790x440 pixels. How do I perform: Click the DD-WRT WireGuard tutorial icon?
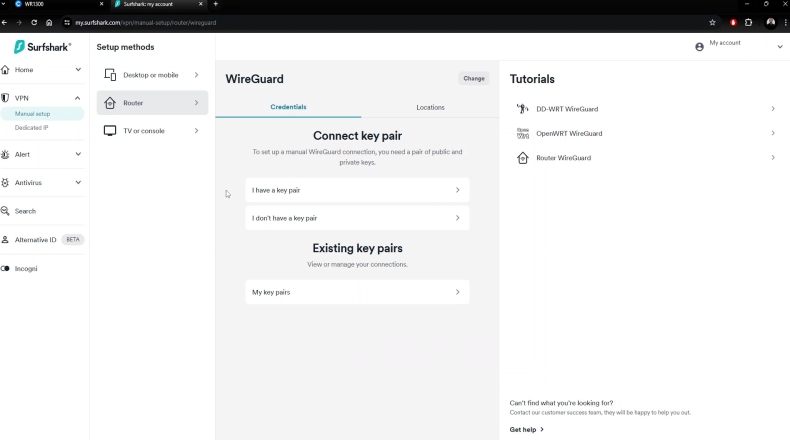coord(522,109)
